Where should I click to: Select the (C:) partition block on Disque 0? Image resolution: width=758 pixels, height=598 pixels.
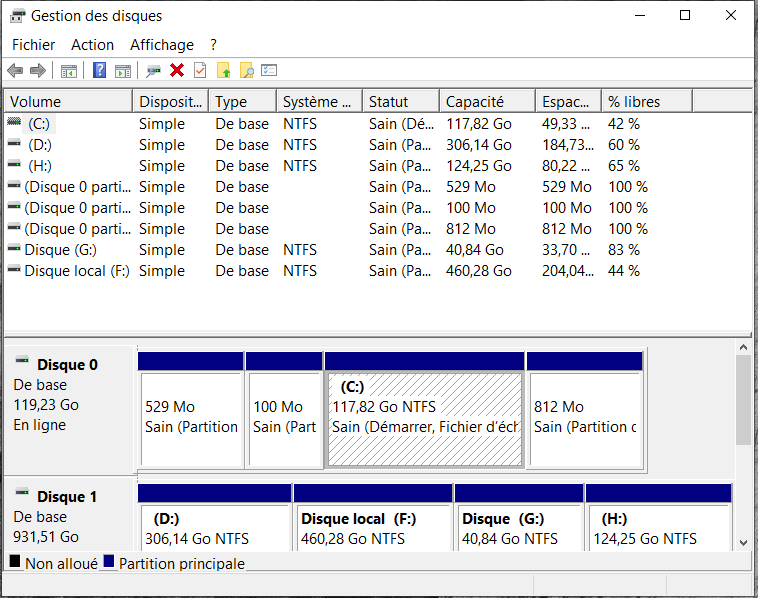424,417
